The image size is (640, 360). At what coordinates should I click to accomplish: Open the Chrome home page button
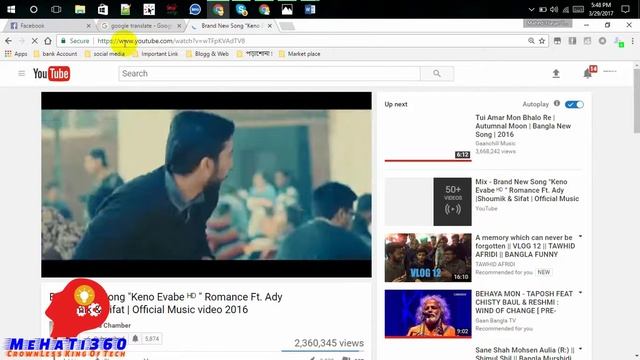pyautogui.click(x=48, y=41)
